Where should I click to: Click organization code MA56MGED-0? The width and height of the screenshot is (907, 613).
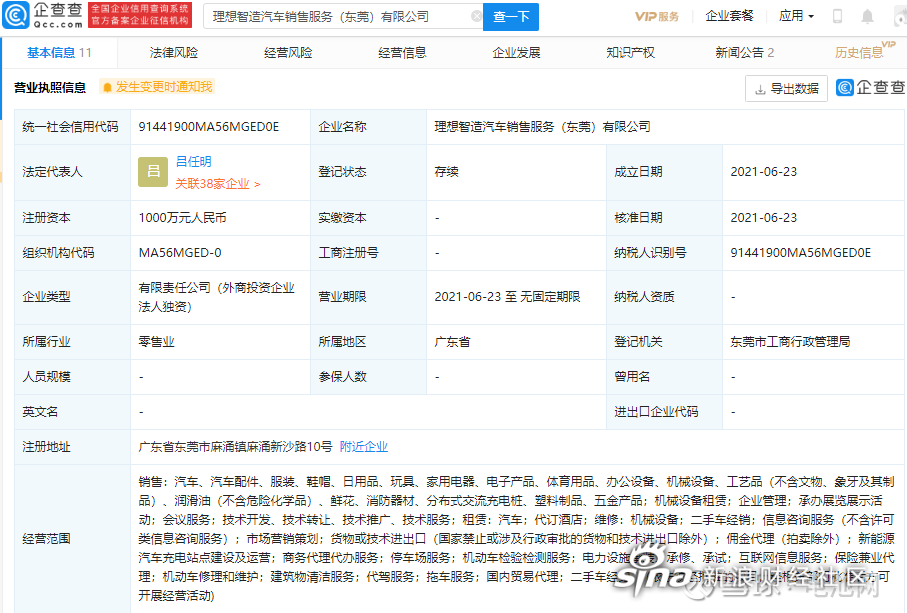coord(180,253)
